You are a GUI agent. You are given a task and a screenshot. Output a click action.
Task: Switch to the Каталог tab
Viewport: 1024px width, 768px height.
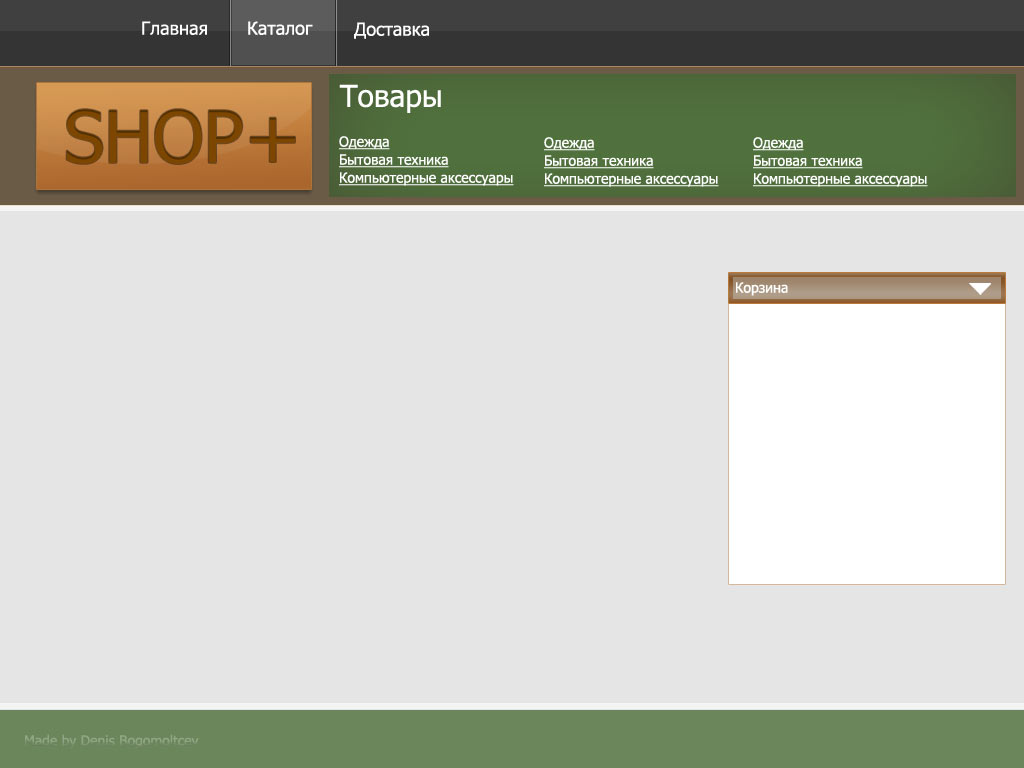pos(280,29)
